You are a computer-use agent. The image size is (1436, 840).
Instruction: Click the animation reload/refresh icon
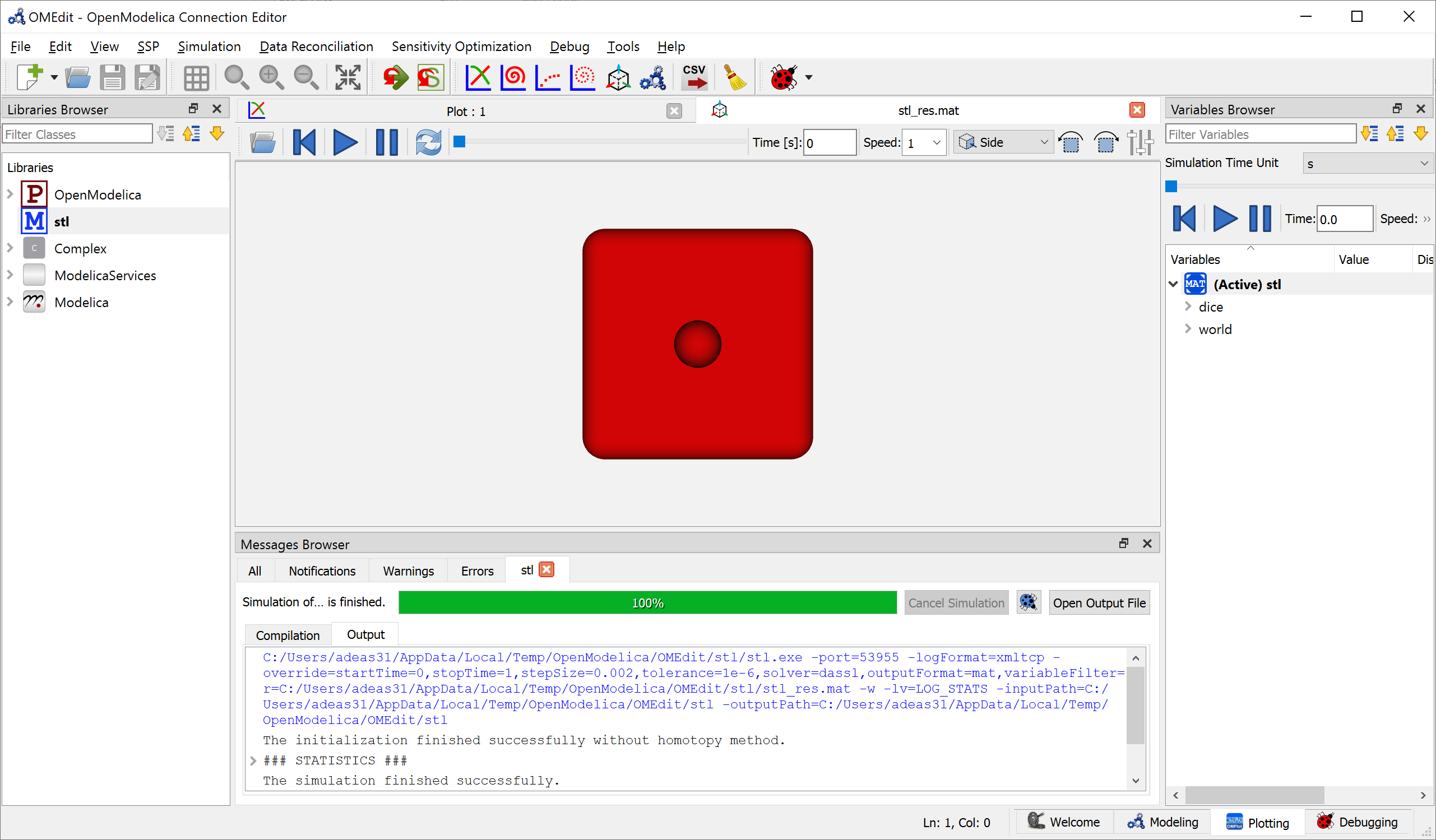click(428, 142)
